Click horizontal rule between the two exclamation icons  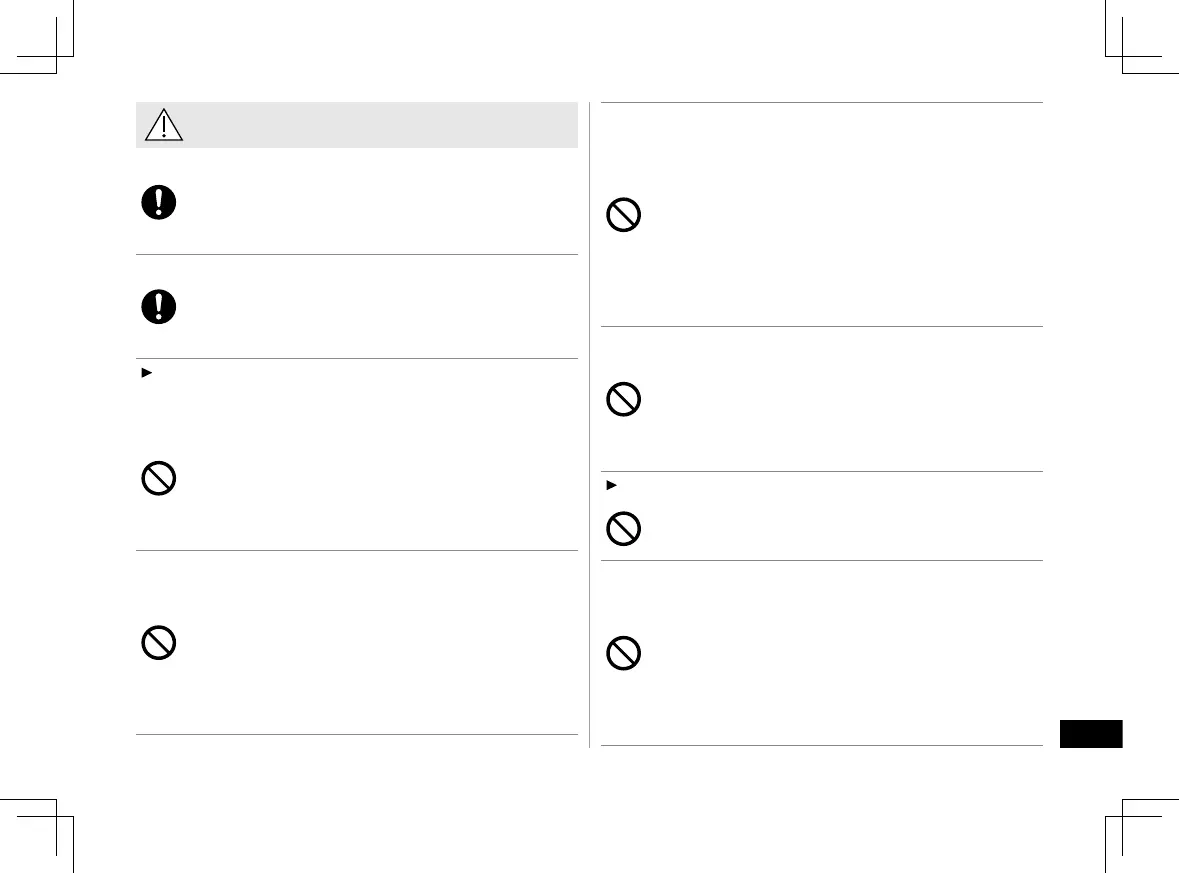pyautogui.click(x=357, y=254)
